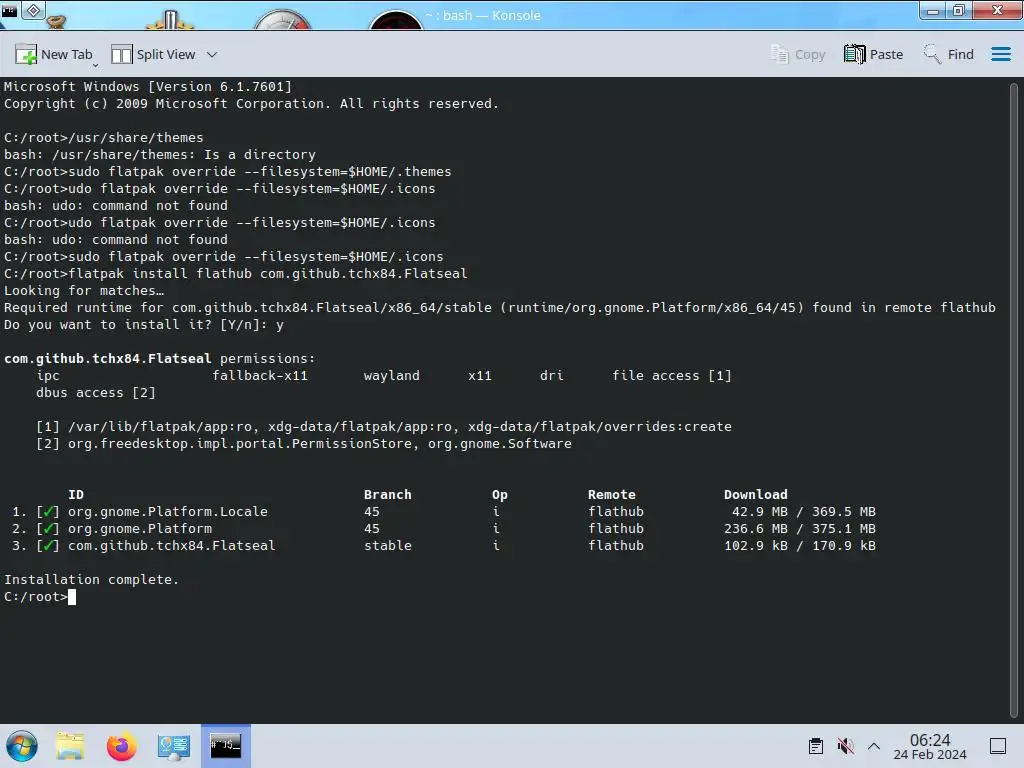Image resolution: width=1024 pixels, height=768 pixels.
Task: Click the Konsole window menu icon in title bar
Action: 10,10
